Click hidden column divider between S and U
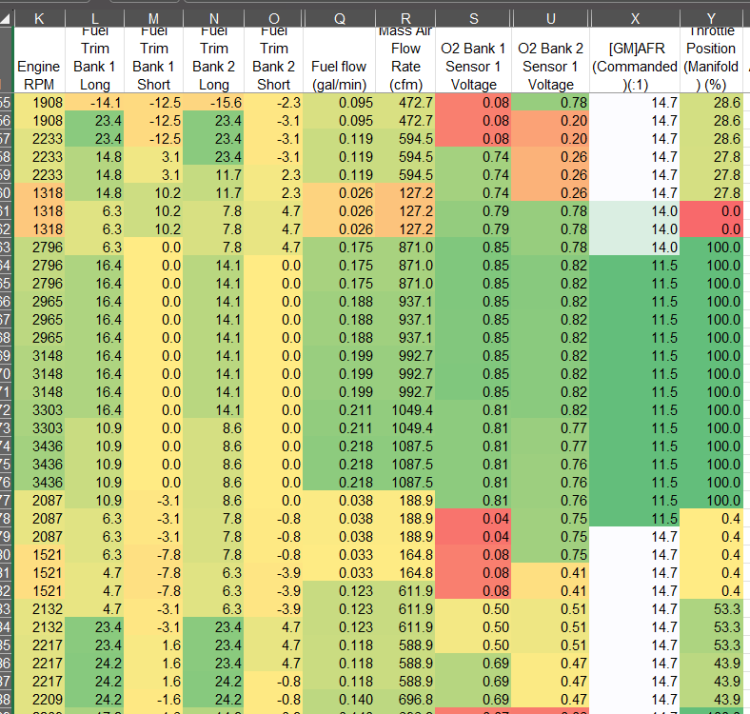The width and height of the screenshot is (750, 714). coord(512,19)
